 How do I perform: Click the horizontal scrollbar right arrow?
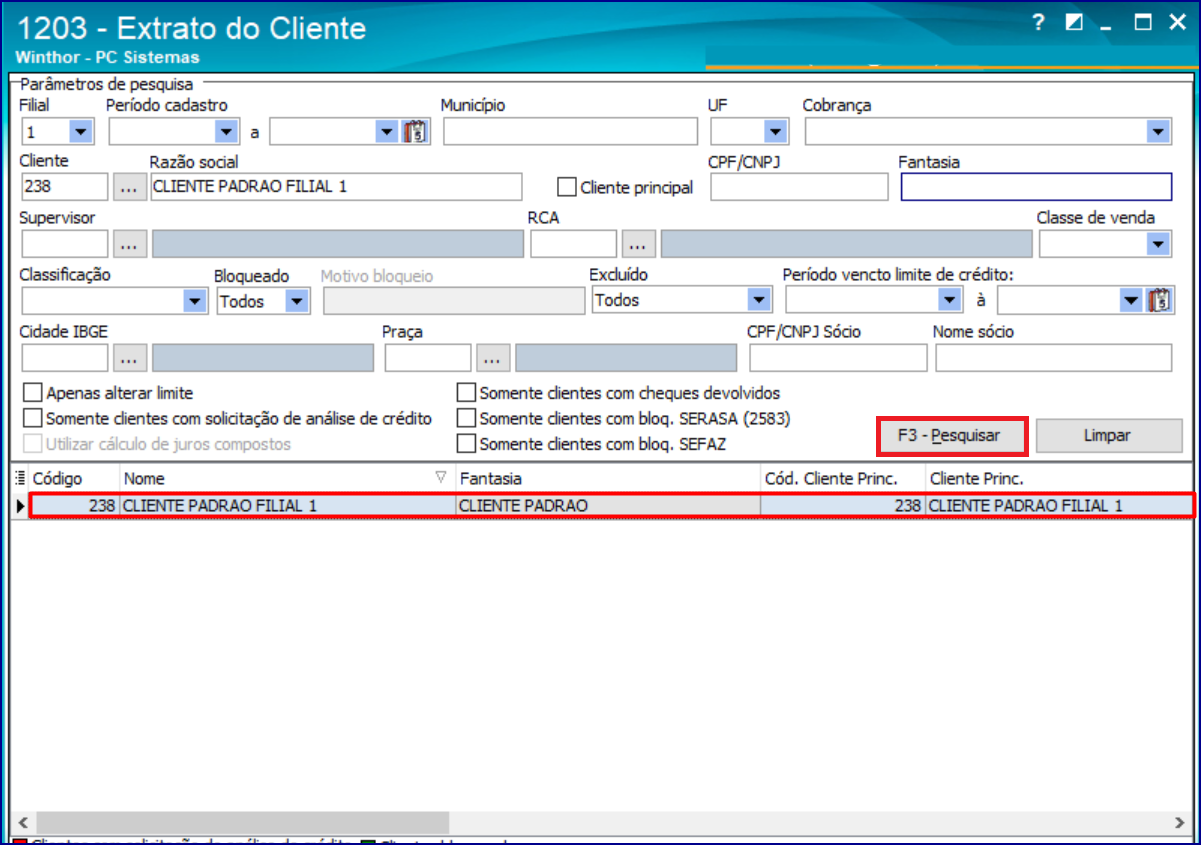coord(1177,822)
